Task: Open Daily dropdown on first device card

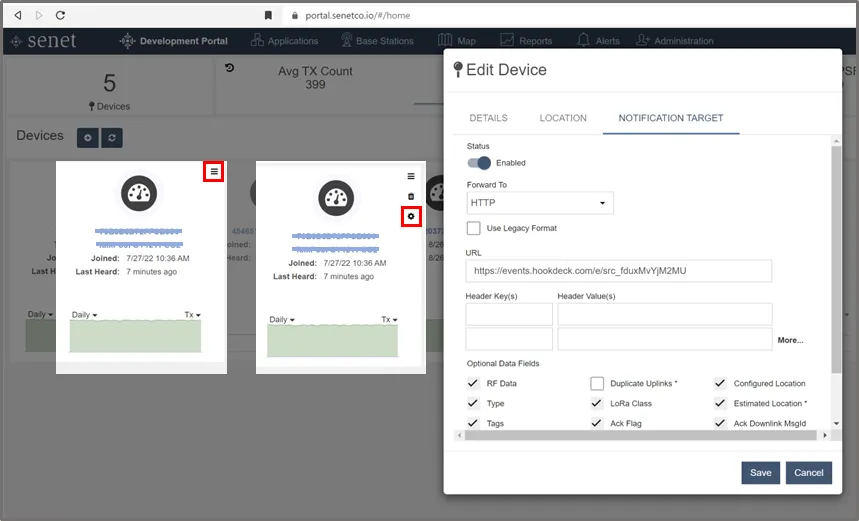Action: tap(84, 314)
